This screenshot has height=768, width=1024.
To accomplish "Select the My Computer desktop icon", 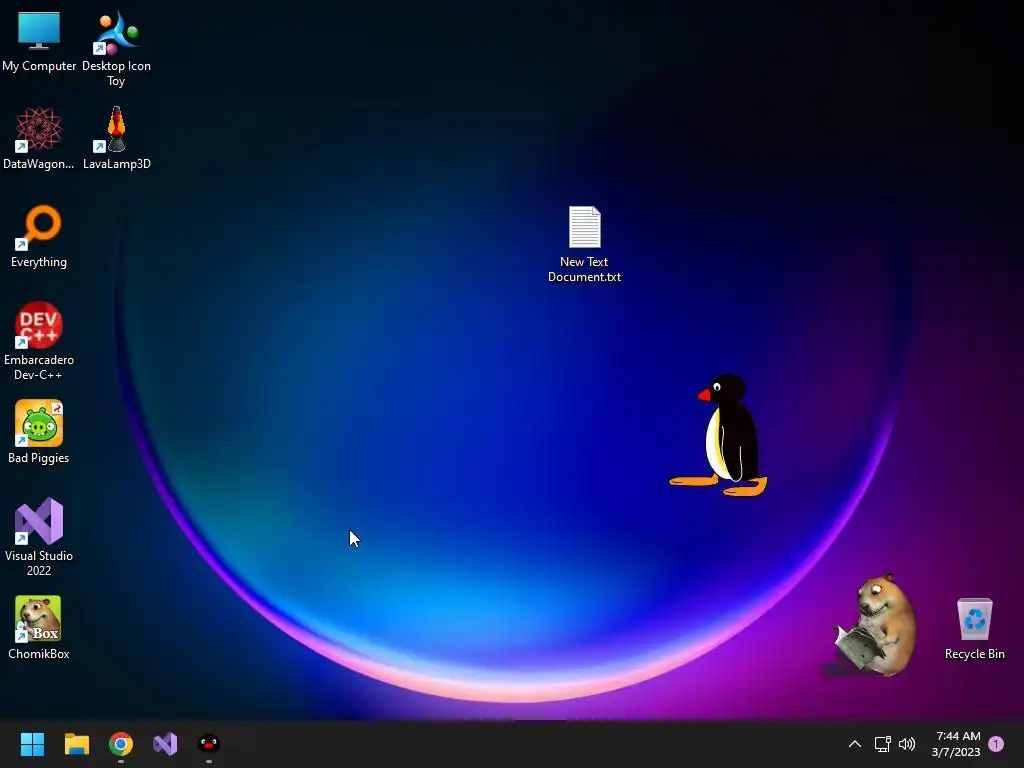I will pos(39,40).
